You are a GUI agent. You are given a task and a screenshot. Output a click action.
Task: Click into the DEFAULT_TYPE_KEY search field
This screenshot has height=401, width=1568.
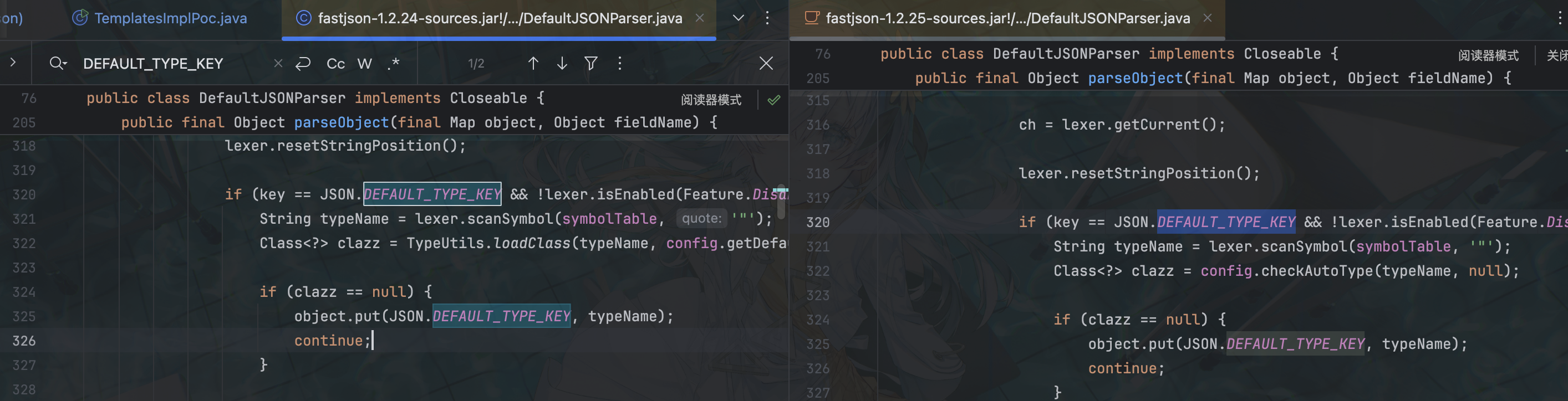click(170, 63)
